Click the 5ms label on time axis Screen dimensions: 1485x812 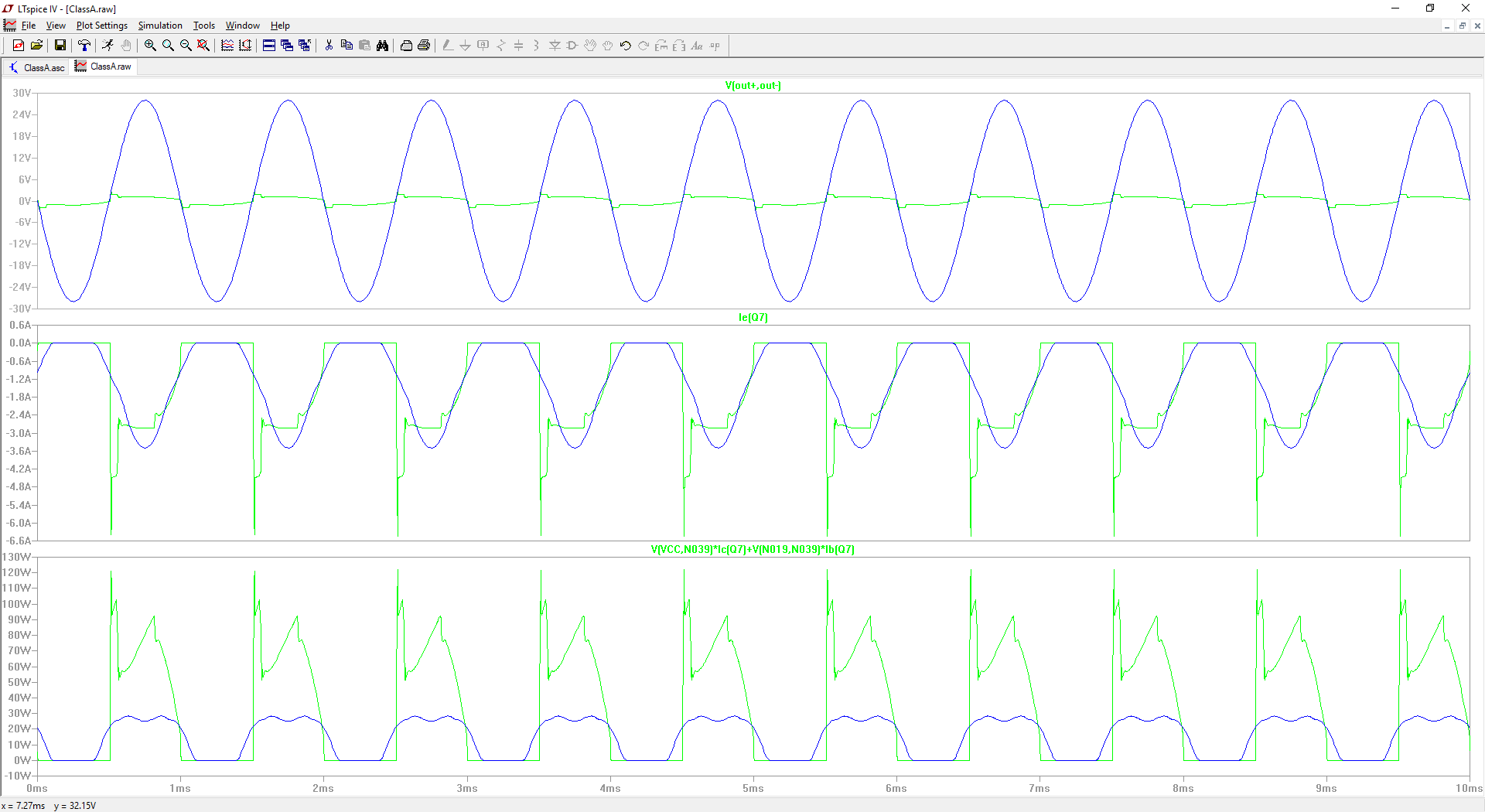[x=753, y=788]
